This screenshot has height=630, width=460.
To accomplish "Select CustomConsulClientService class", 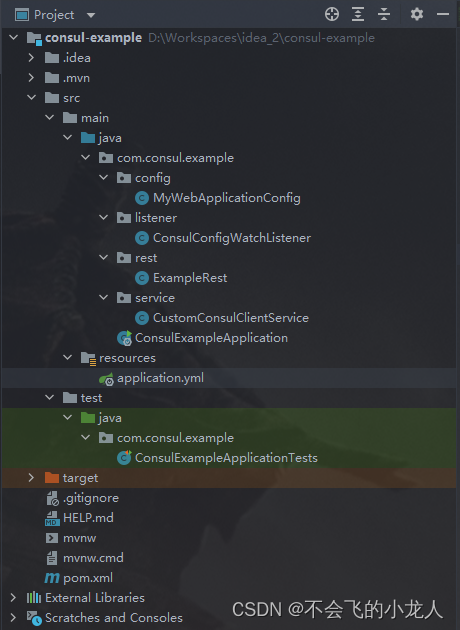I will 231,318.
